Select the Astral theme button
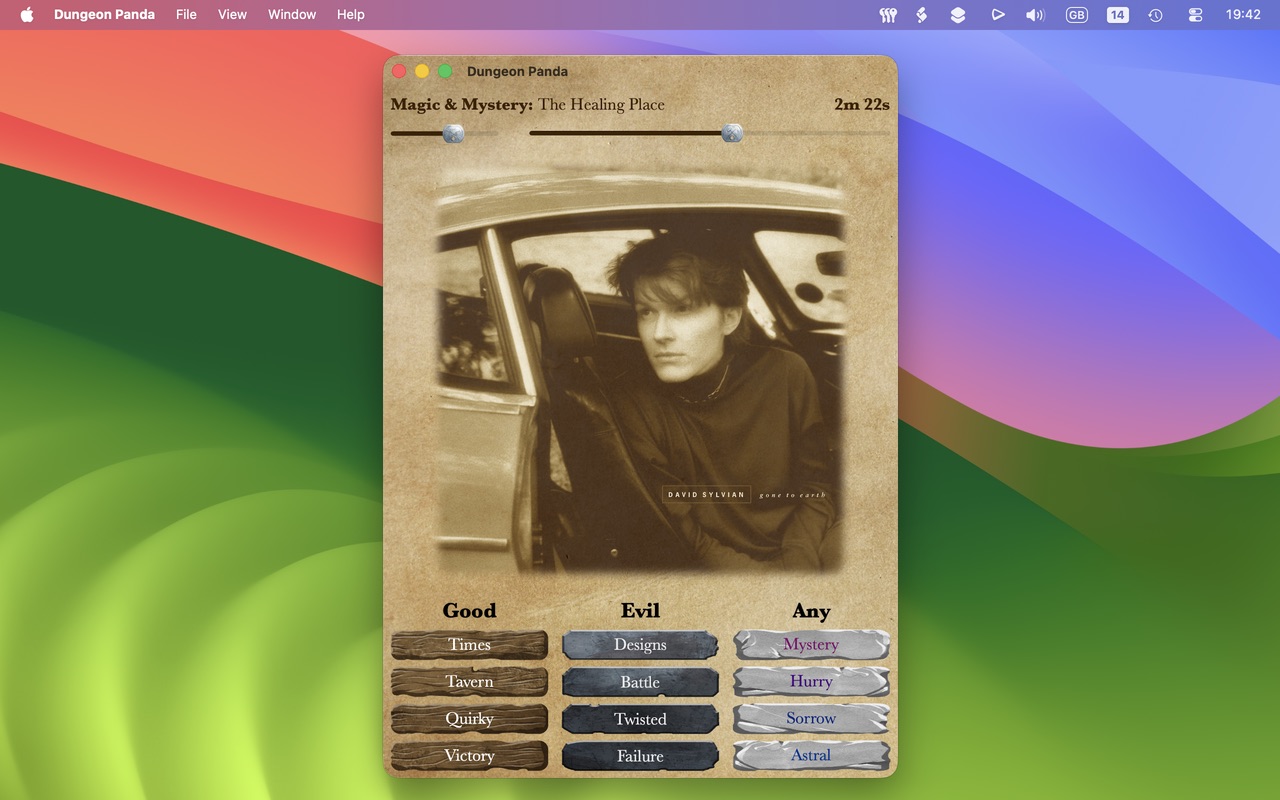1280x800 pixels. [x=811, y=756]
